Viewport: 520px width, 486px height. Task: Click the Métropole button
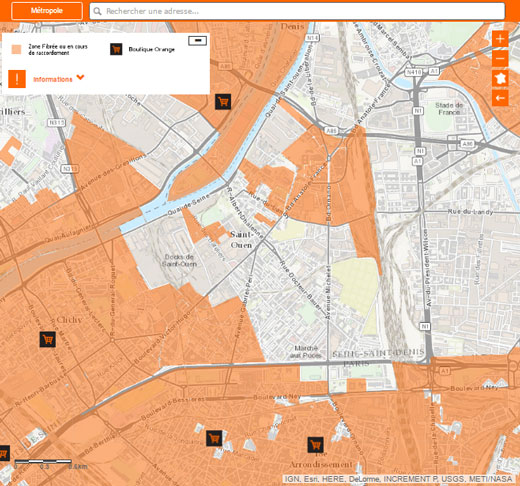(47, 11)
